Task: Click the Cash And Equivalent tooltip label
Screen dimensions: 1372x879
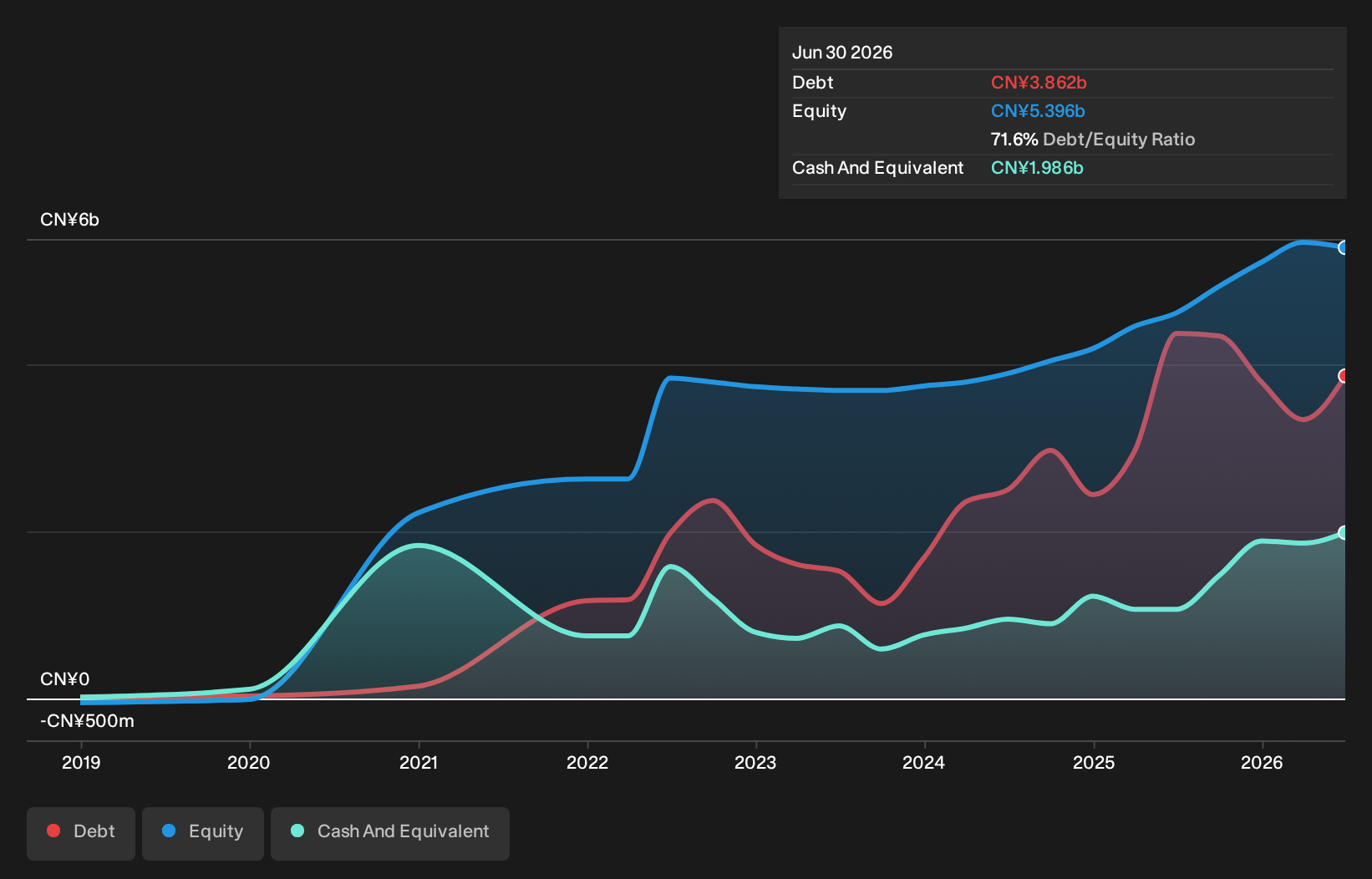Action: pyautogui.click(x=878, y=168)
